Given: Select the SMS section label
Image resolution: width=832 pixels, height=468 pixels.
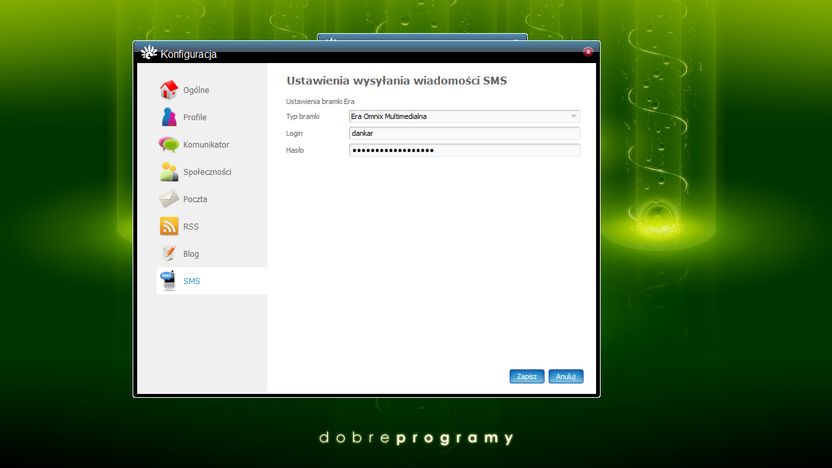Looking at the screenshot, I should (x=192, y=281).
